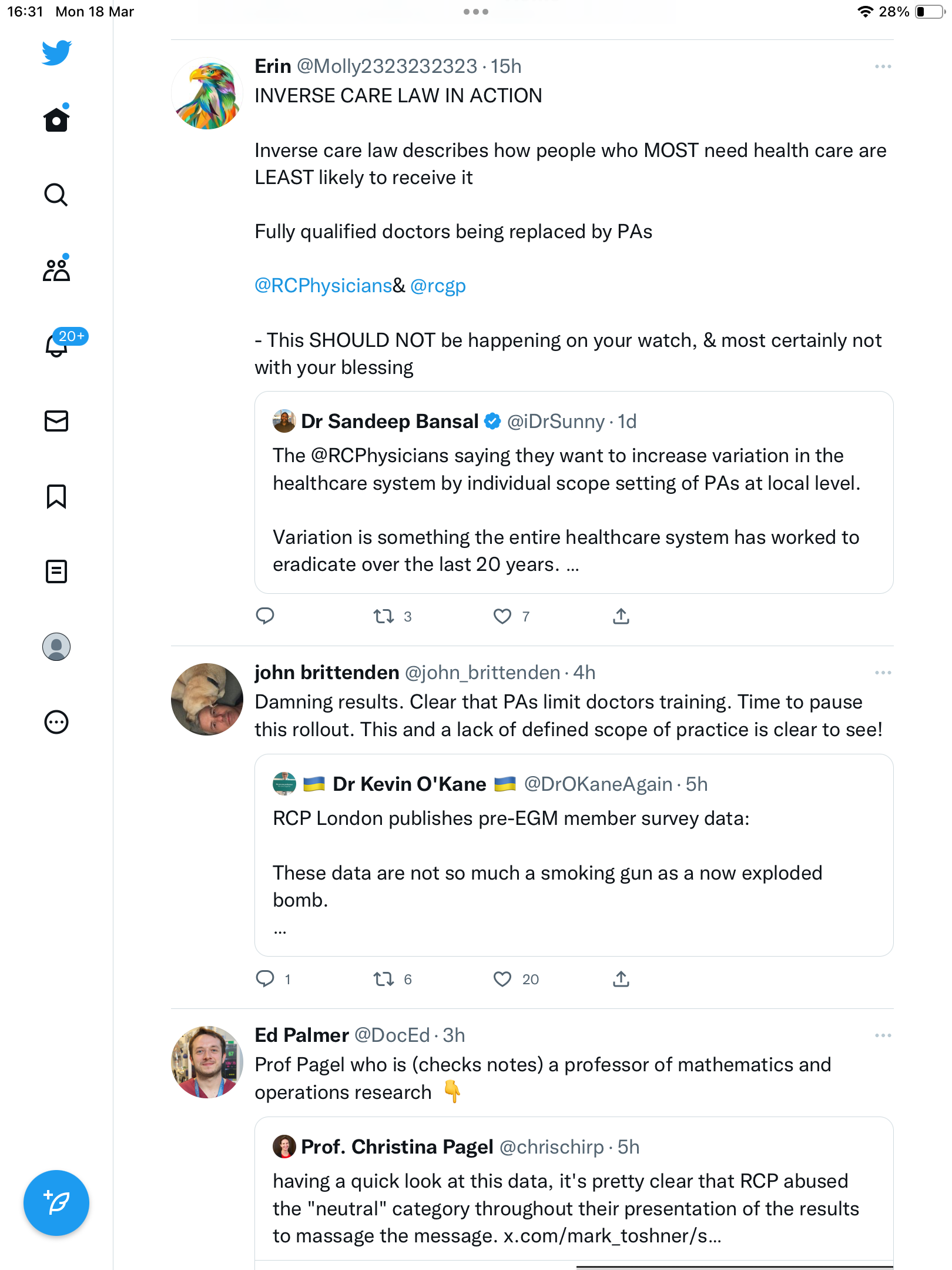Open the Home feed icon

56,119
